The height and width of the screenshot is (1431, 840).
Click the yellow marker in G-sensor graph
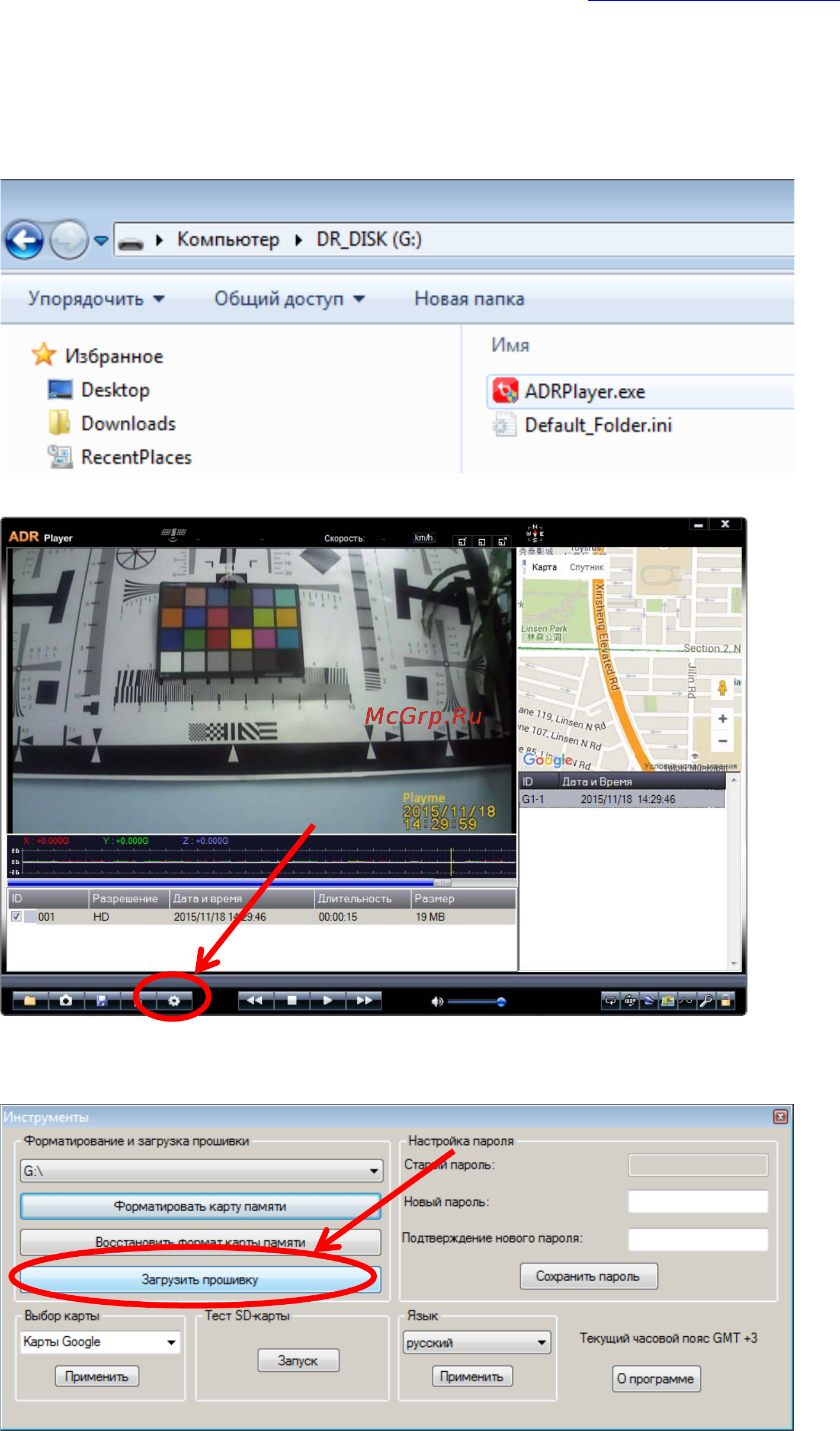pos(451,862)
